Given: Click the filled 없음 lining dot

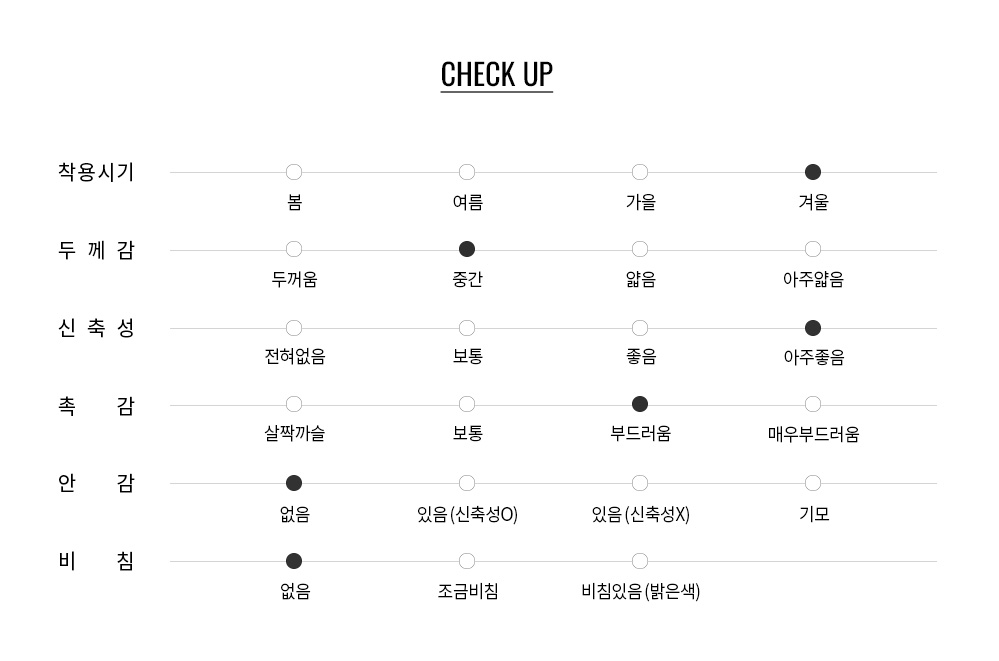Looking at the screenshot, I should pos(294,483).
